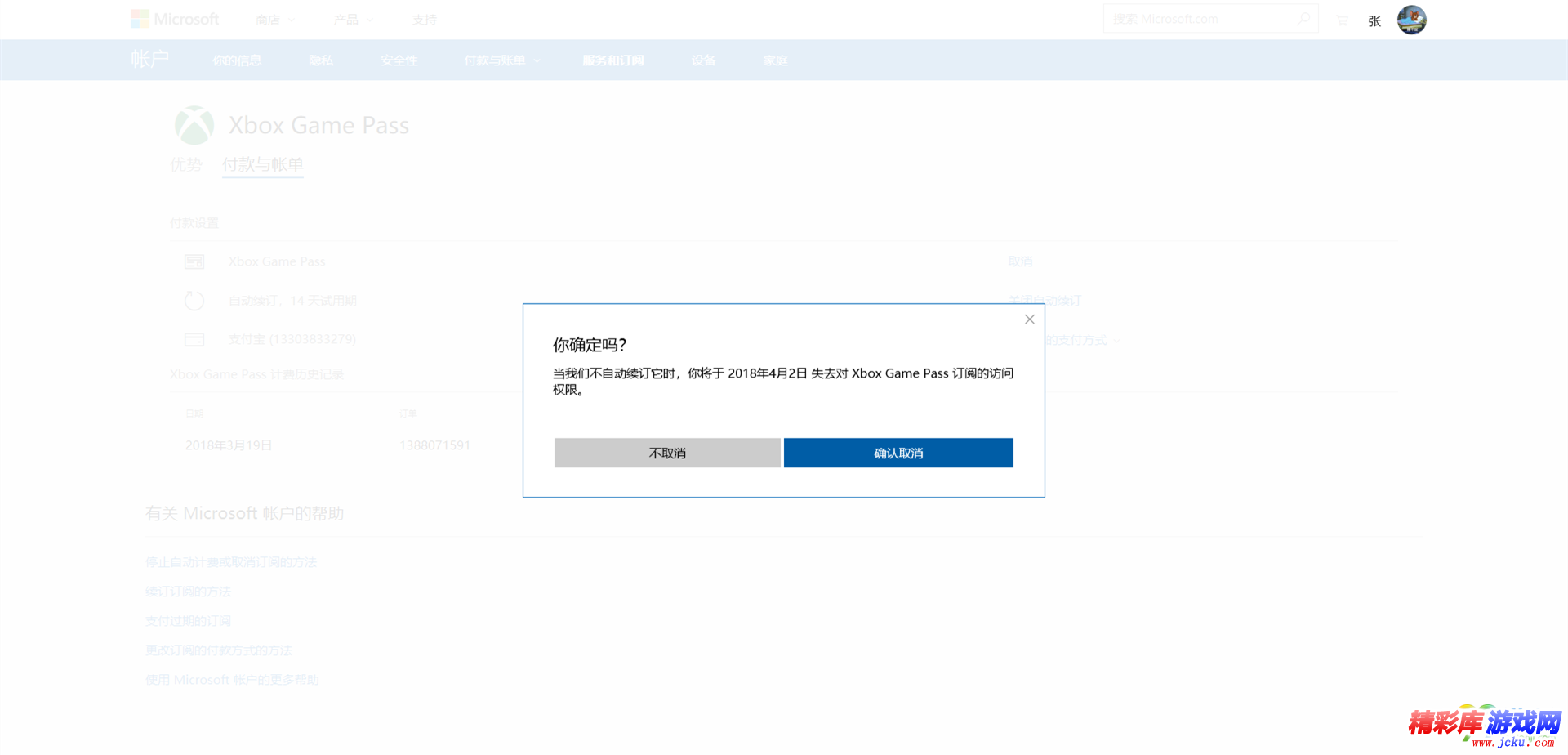Viewport: 1568px width, 755px height.
Task: Select order number 1388071591
Action: 434,445
